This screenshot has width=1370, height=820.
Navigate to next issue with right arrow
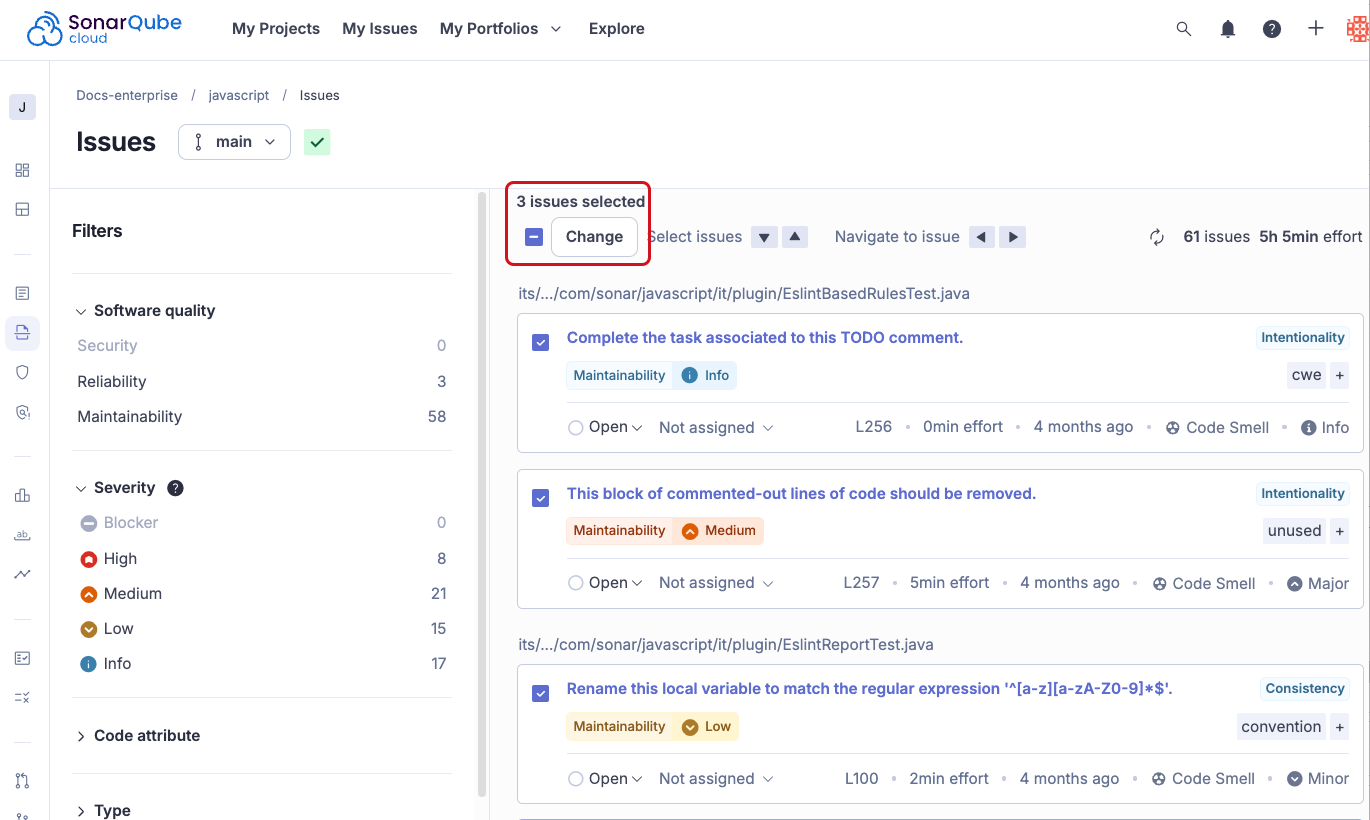pos(1013,237)
